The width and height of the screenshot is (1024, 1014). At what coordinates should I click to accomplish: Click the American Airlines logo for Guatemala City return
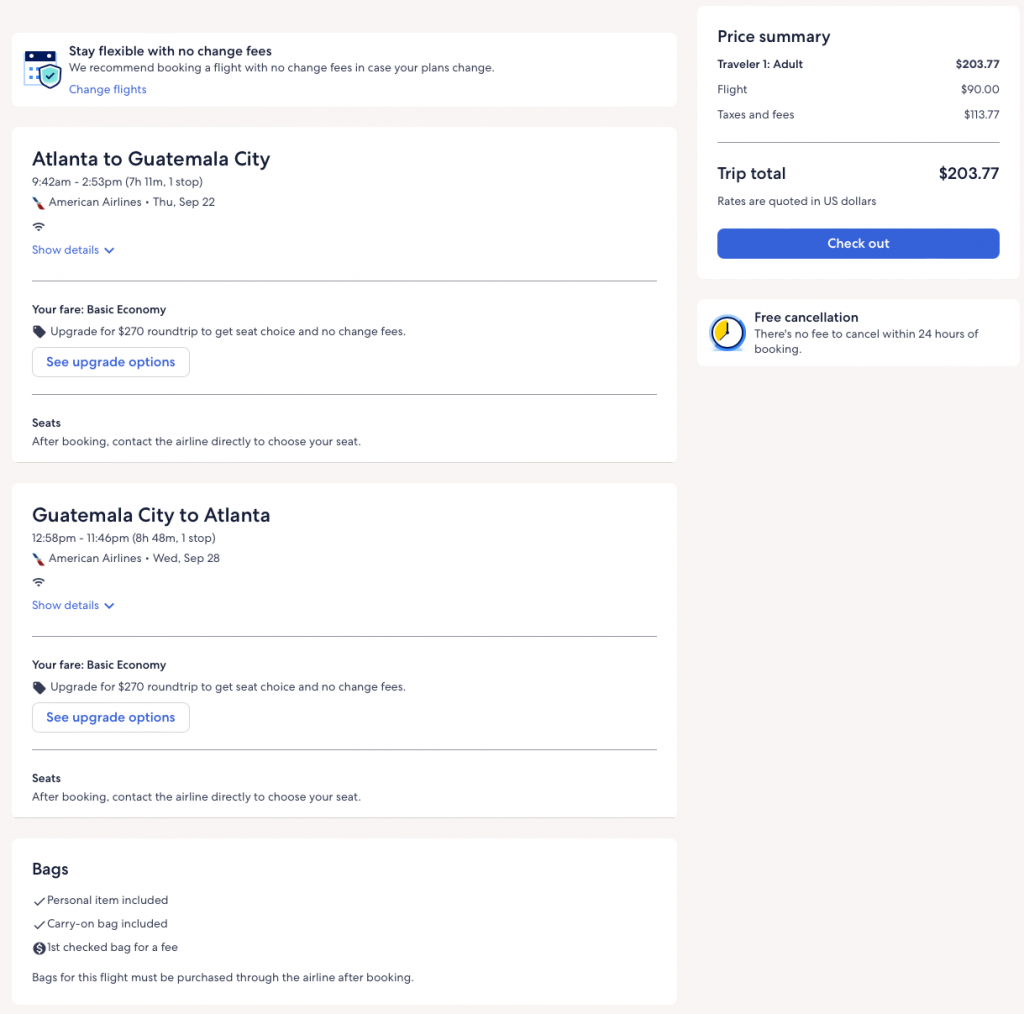click(39, 559)
